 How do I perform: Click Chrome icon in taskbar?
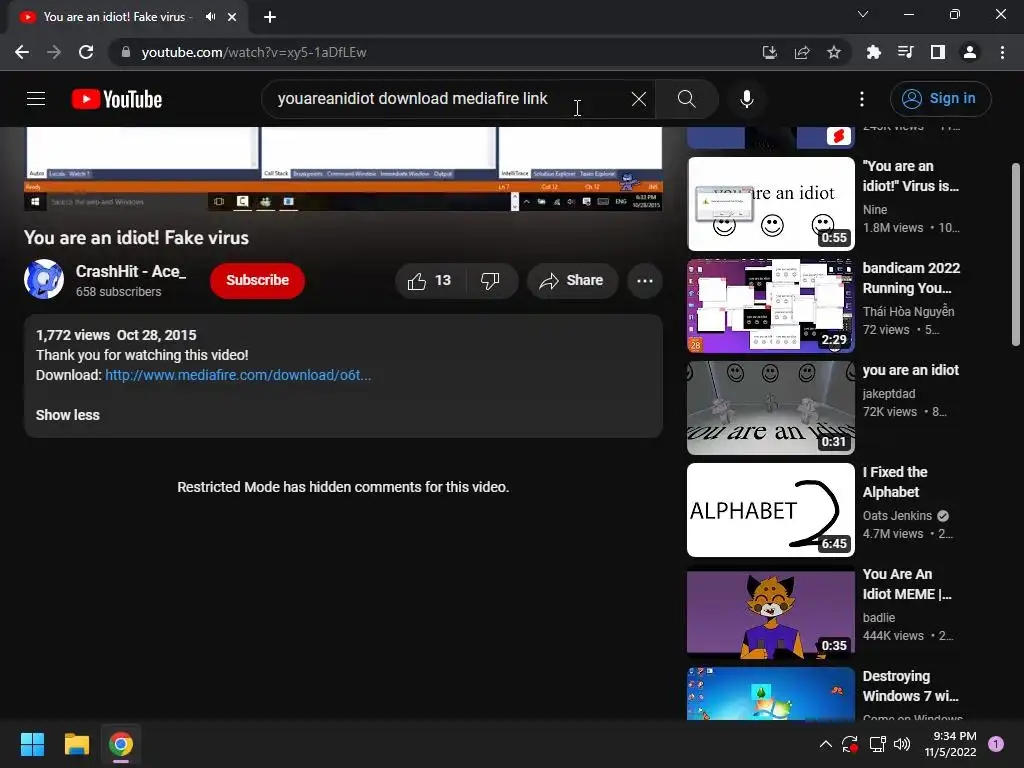(x=121, y=744)
